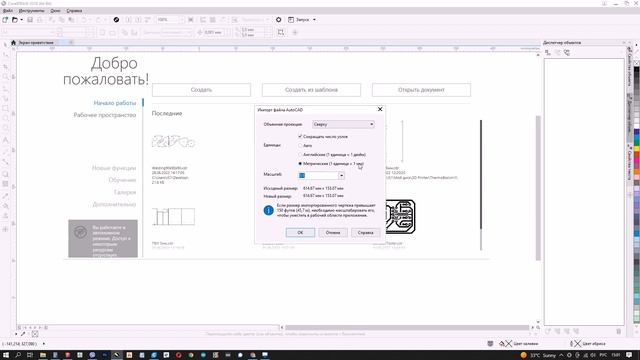Click the Открыть документ button
This screenshot has height=360, width=640.
coord(421,90)
